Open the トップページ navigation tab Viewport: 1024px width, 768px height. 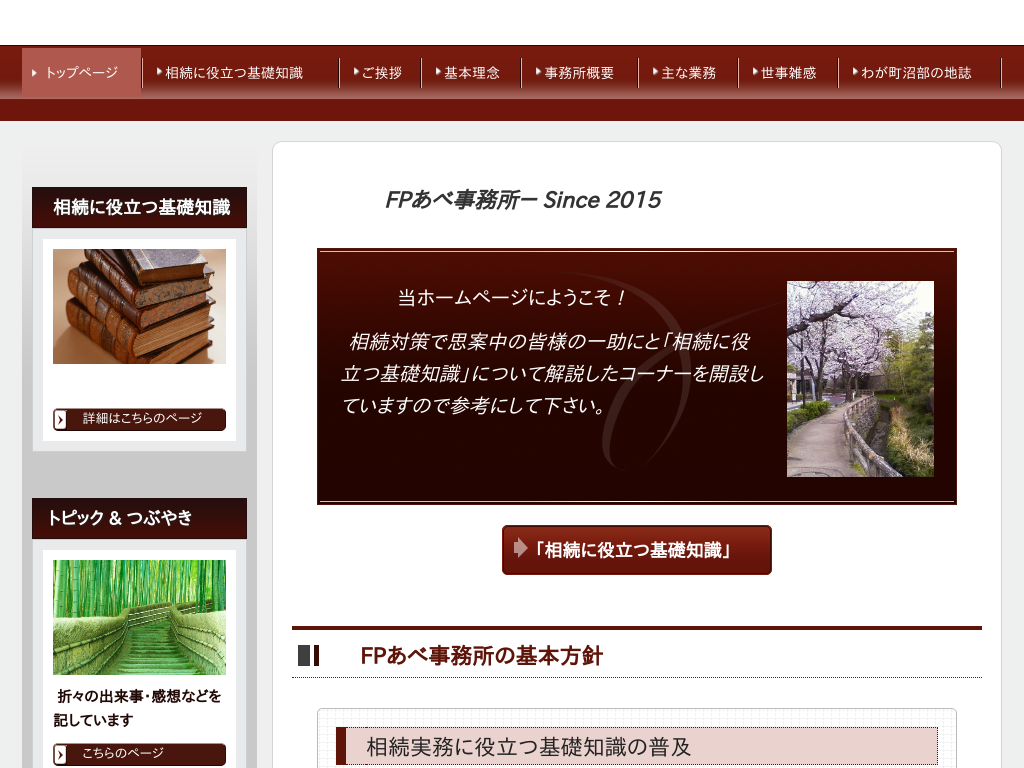pyautogui.click(x=81, y=73)
